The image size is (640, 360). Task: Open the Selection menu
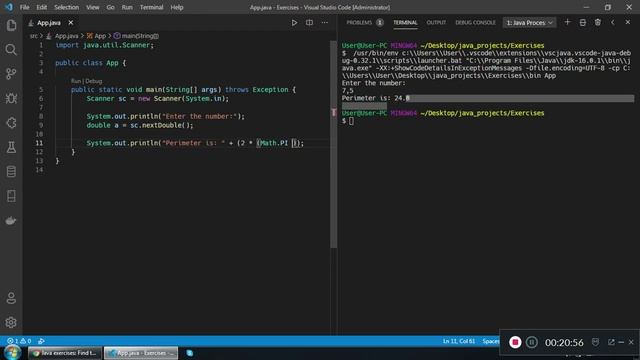tap(67, 7)
